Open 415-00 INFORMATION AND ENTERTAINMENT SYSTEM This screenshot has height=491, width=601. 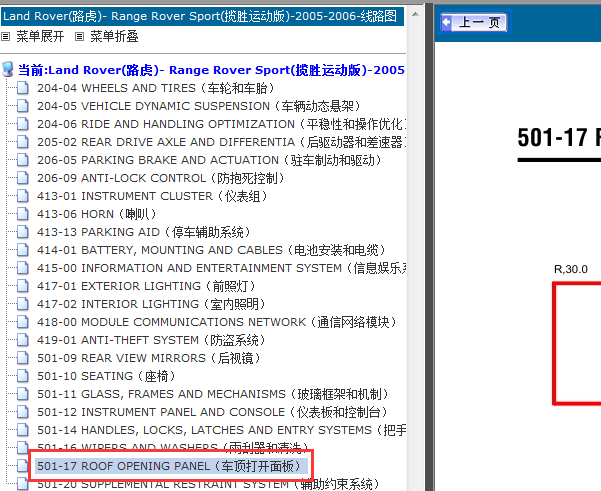pos(221,268)
